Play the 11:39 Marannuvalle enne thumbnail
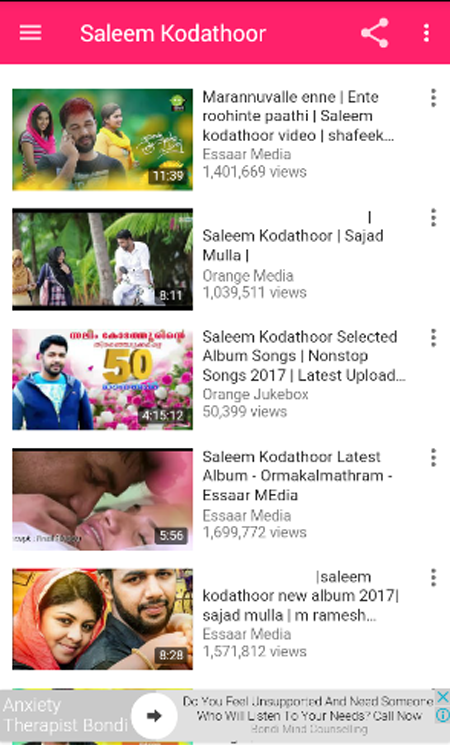Screen dimensions: 450x745 (103, 140)
